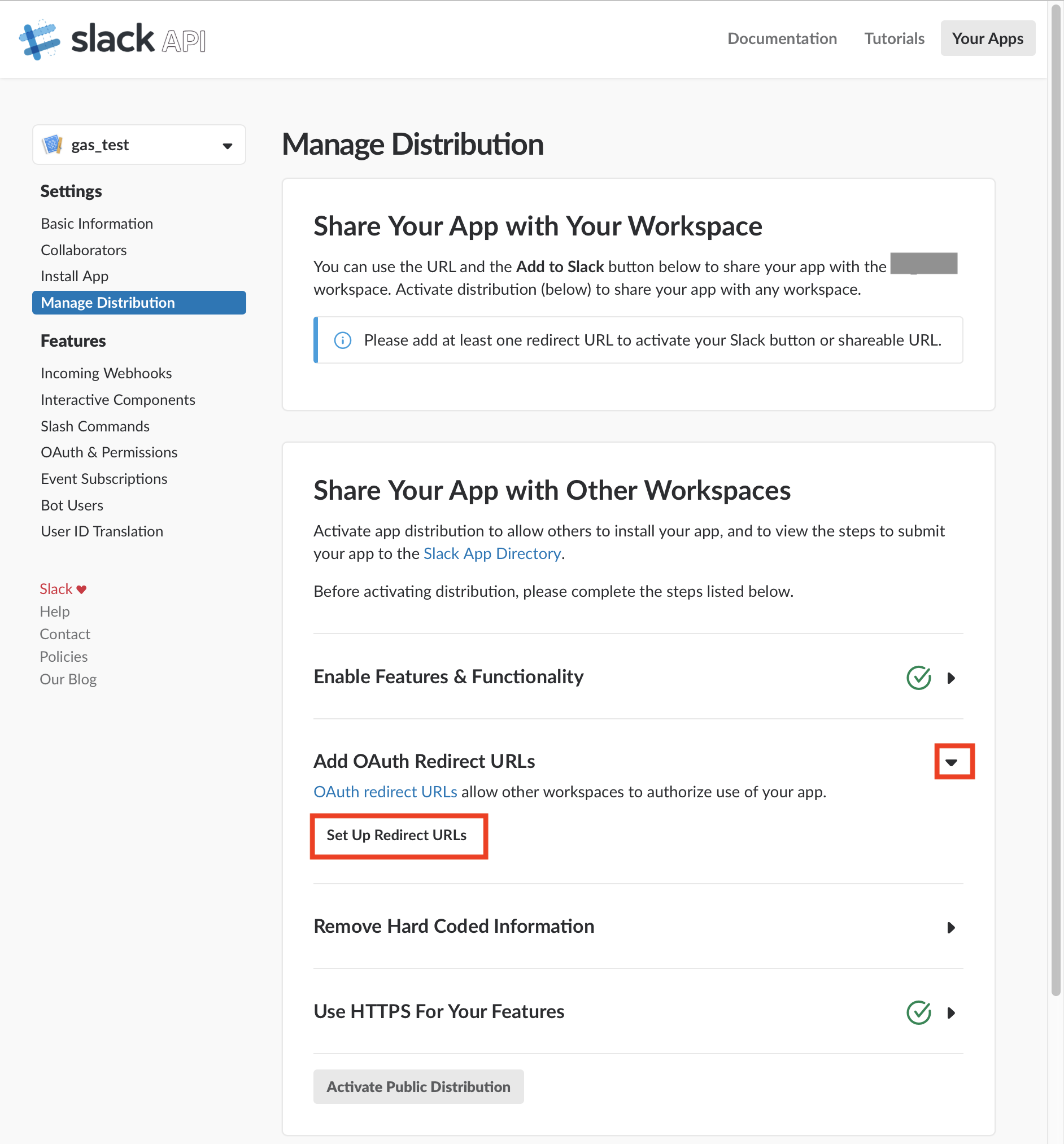Collapse the Add OAuth Redirect URLs section

point(952,762)
